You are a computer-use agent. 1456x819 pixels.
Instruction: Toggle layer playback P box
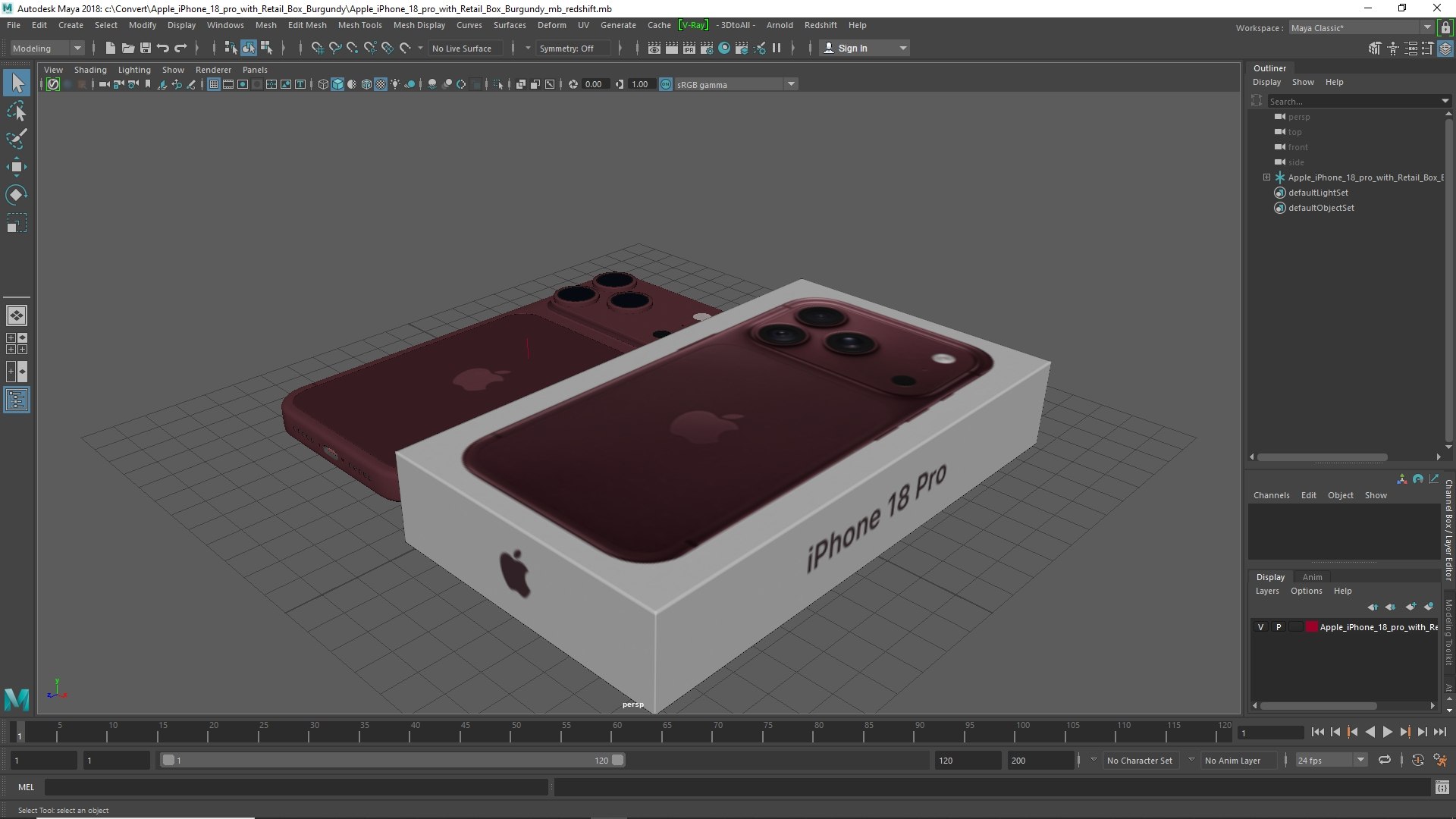1279,627
